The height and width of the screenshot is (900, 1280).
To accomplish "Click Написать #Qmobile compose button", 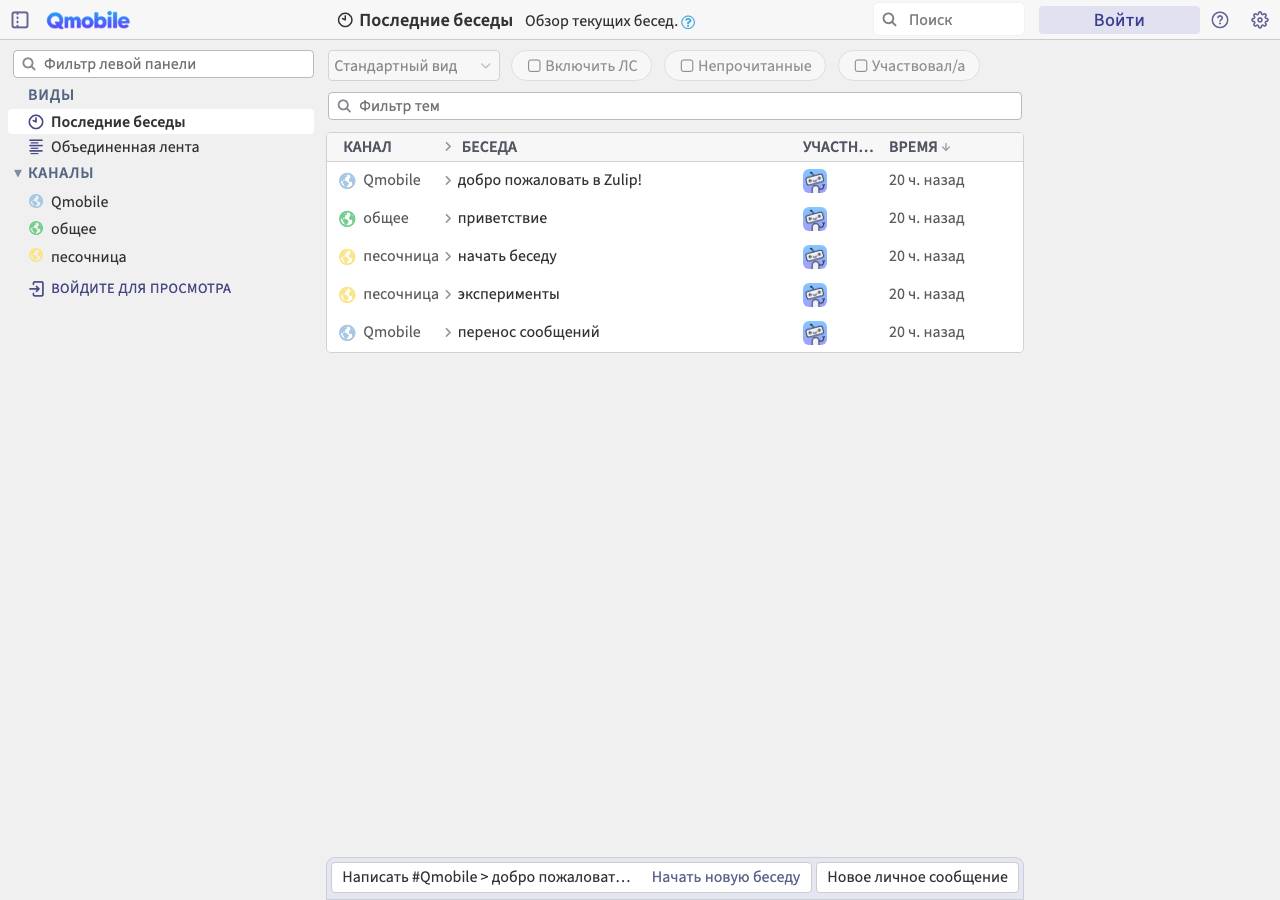I will click(x=487, y=877).
